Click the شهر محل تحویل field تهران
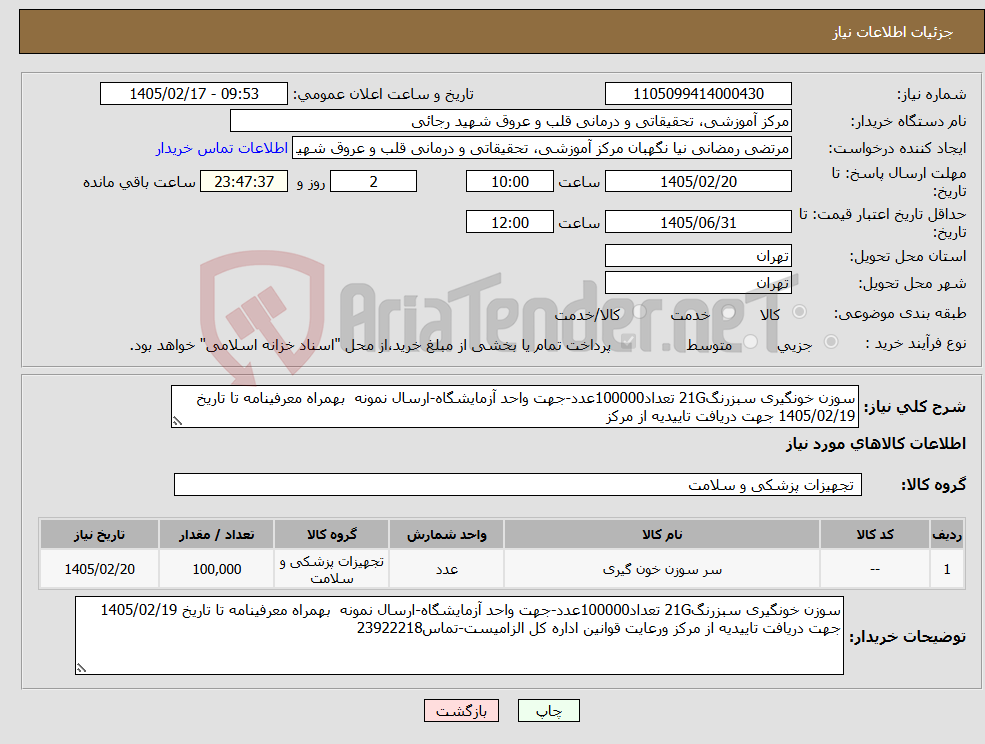This screenshot has height=744, width=985. (698, 283)
